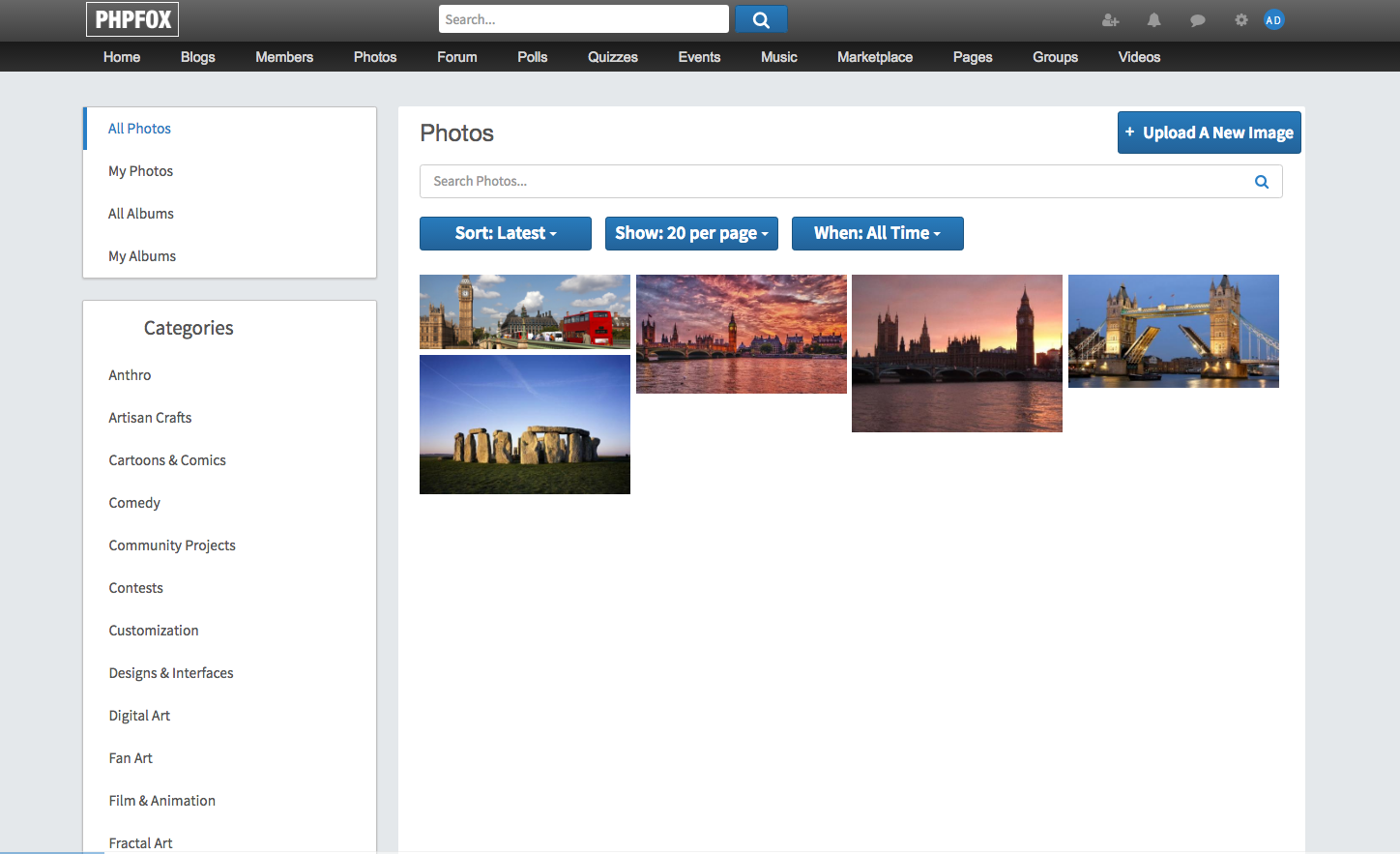1400x854 pixels.
Task: Open the Photos menu item
Action: 375,57
